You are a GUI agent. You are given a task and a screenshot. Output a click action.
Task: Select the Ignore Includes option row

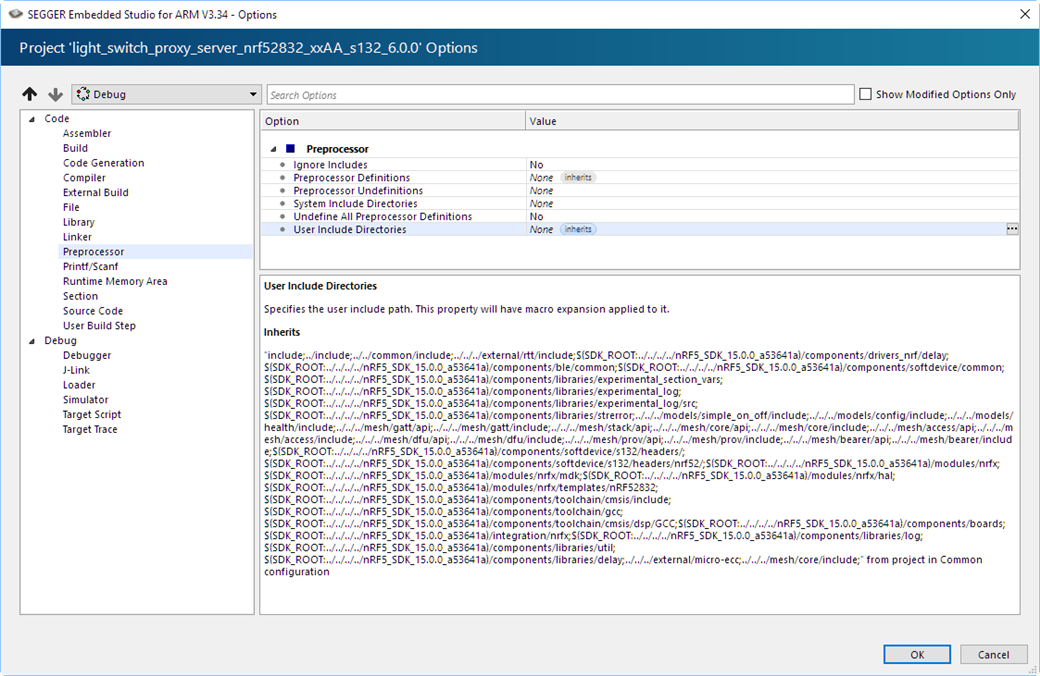click(x=639, y=165)
